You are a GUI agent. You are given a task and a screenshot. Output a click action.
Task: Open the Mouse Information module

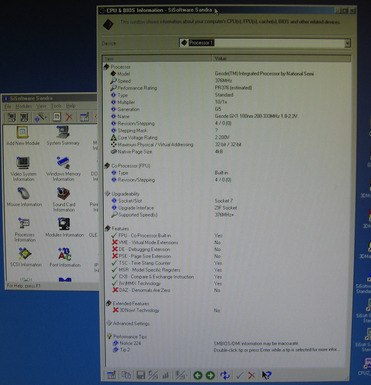click(x=24, y=197)
